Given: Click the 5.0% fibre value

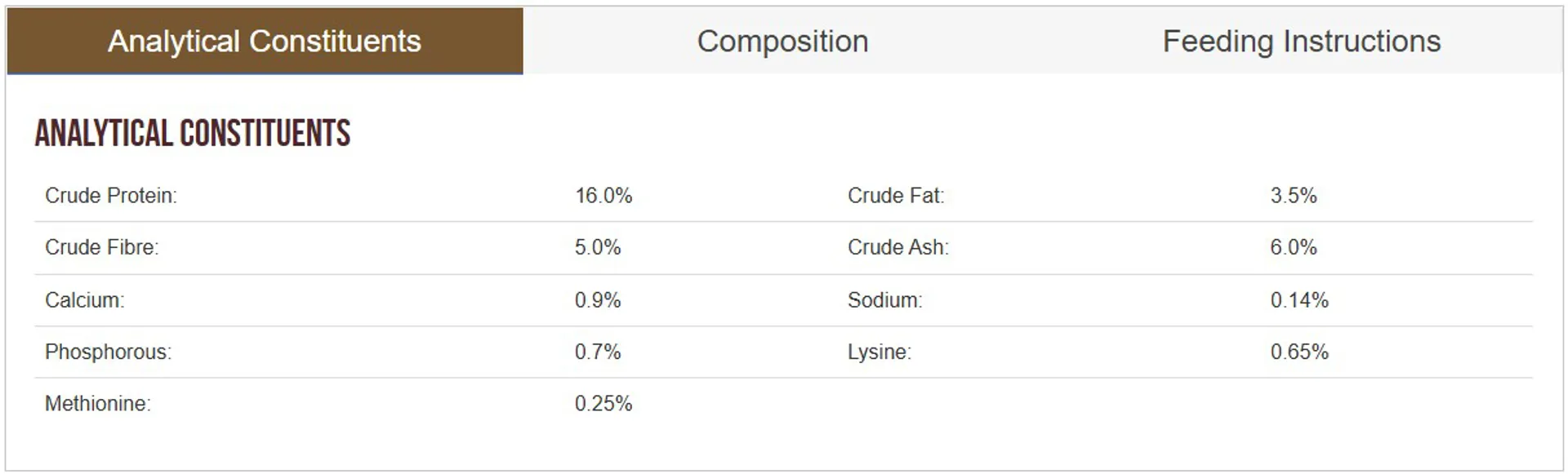Looking at the screenshot, I should 598,247.
